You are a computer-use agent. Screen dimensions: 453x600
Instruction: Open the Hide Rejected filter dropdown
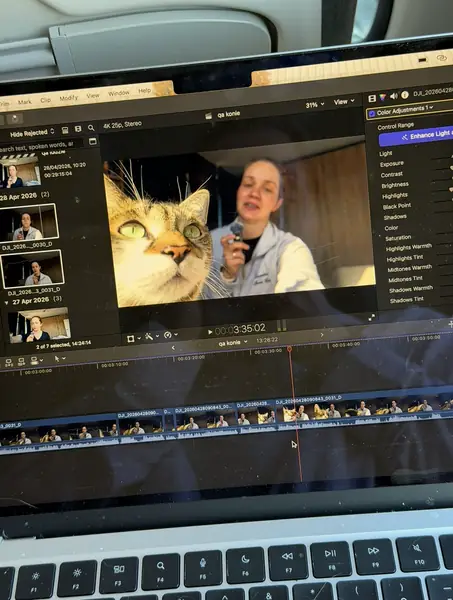(x=32, y=133)
